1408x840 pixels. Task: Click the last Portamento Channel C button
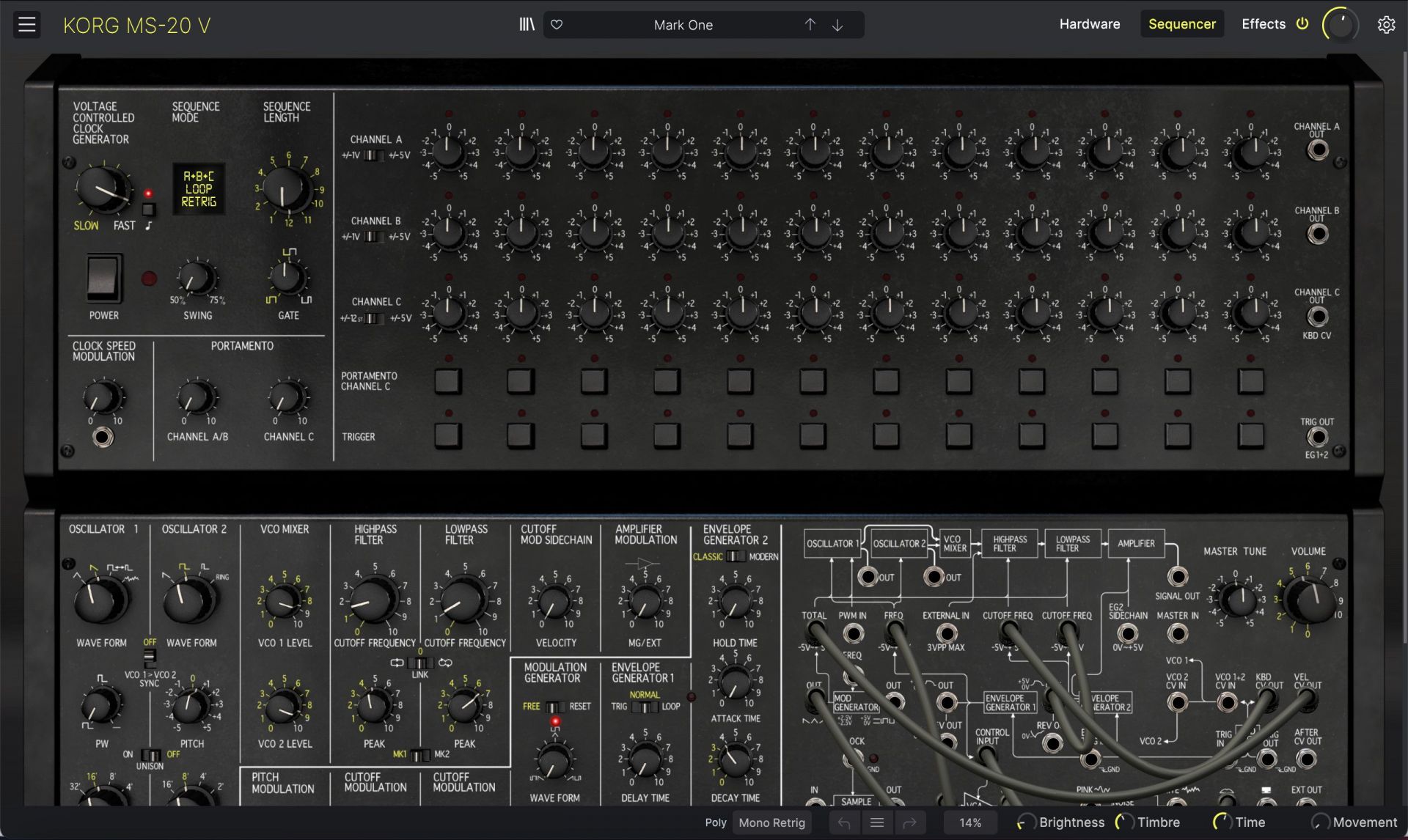coord(1251,381)
